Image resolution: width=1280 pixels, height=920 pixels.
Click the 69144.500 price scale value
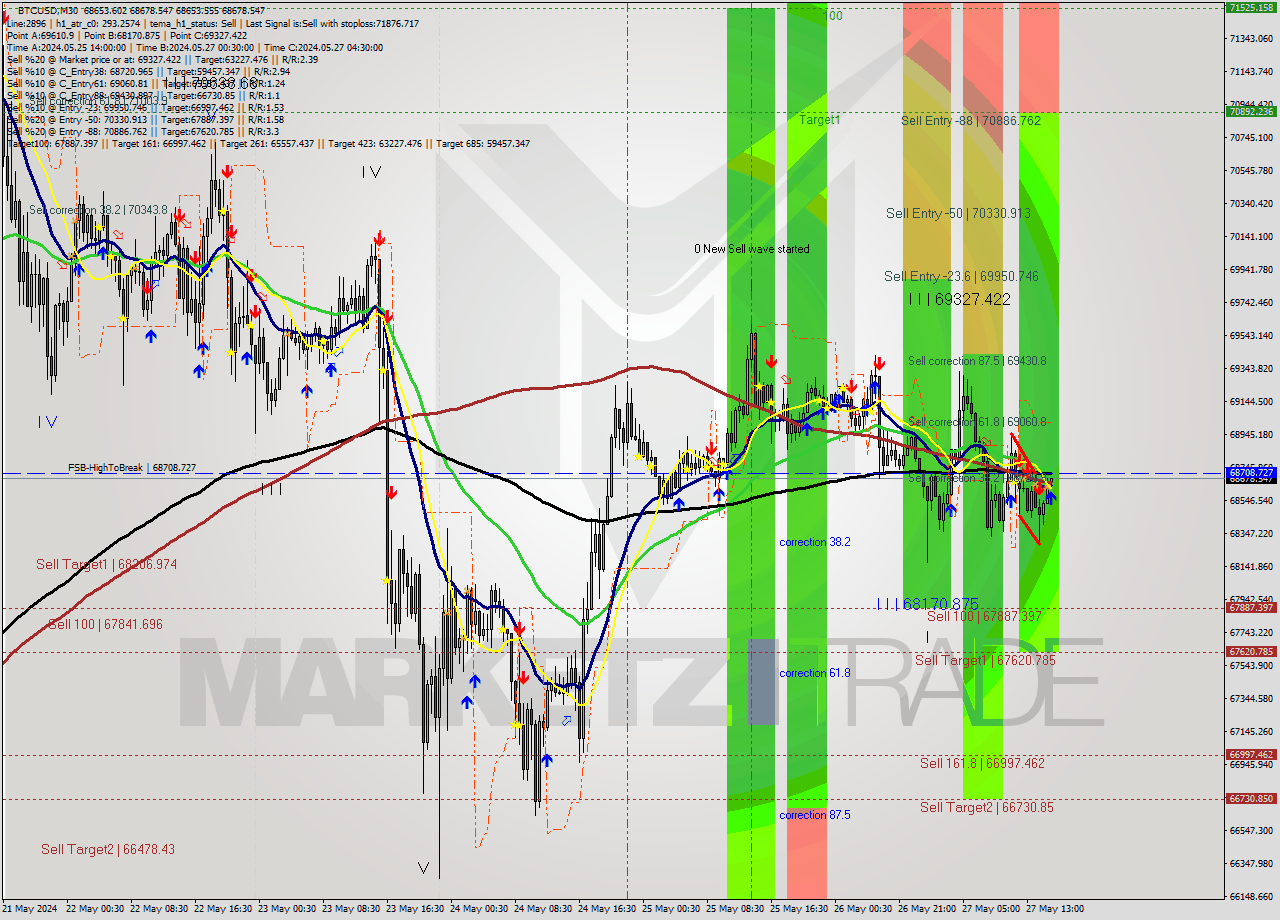(1250, 401)
